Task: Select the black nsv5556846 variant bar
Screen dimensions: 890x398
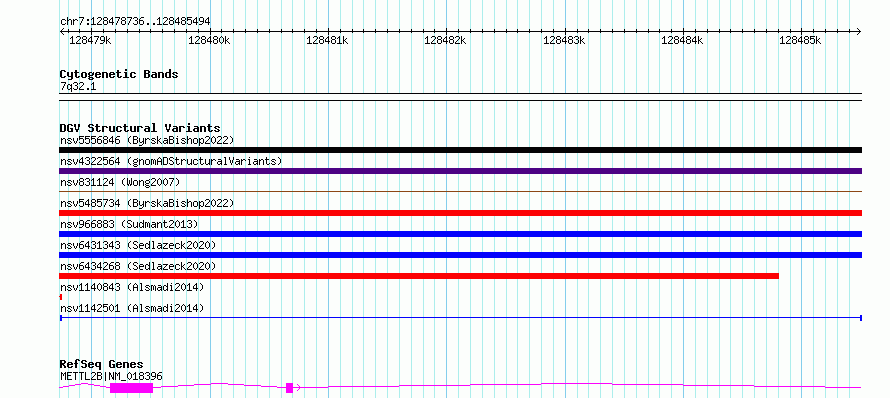Action: (x=460, y=150)
